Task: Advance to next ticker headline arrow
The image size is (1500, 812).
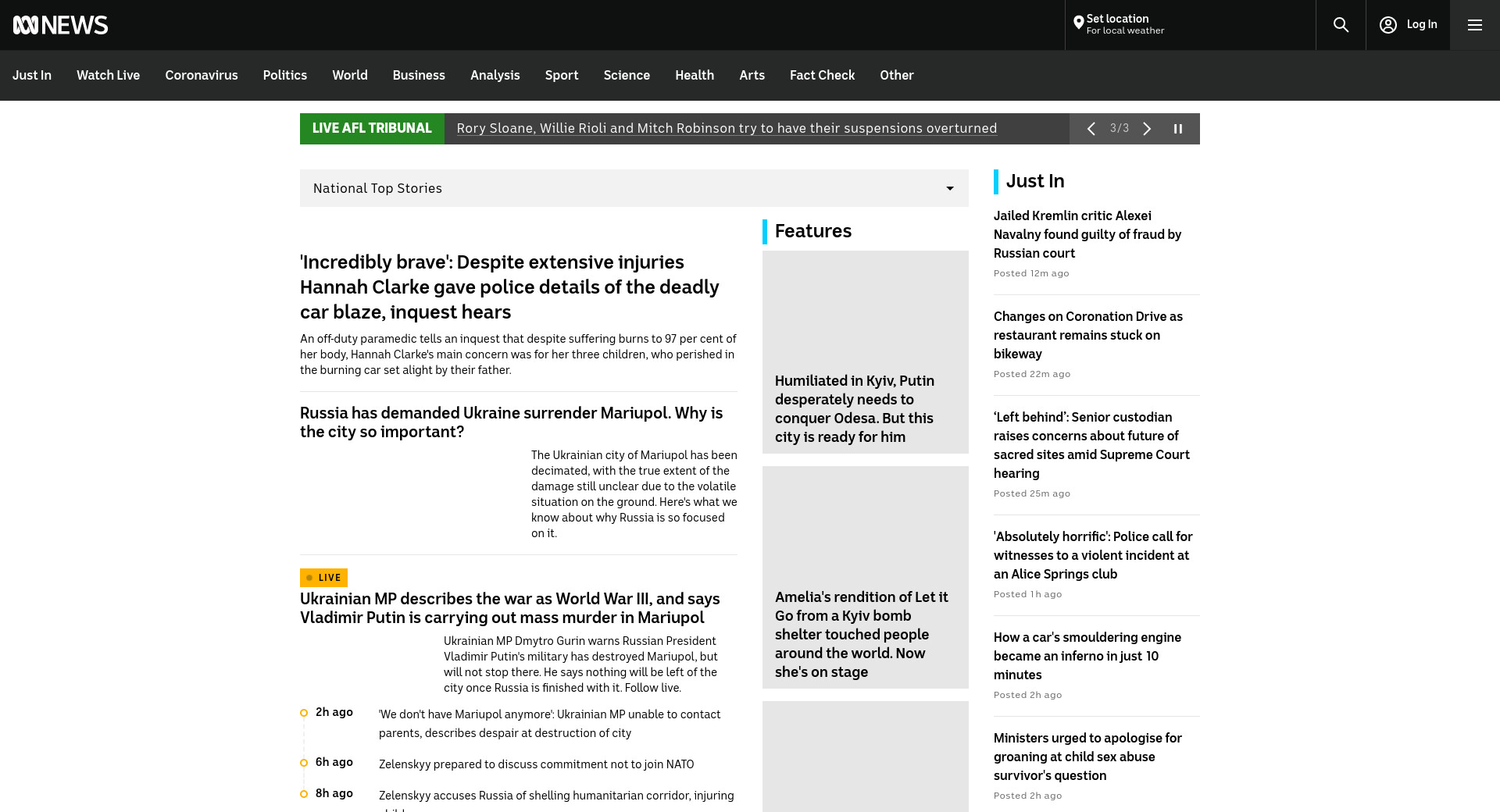Action: (1147, 129)
